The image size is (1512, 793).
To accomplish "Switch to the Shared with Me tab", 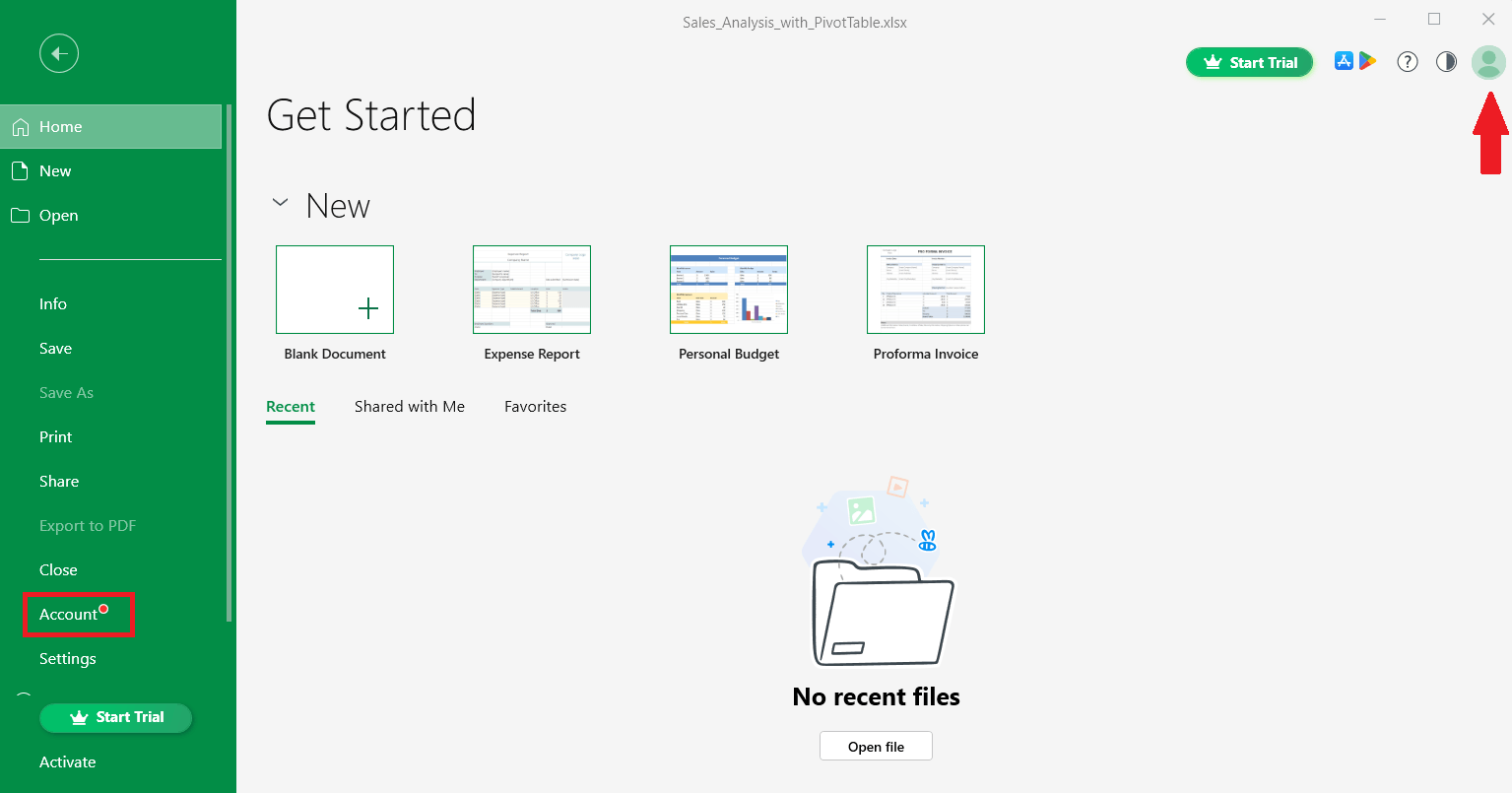I will [410, 407].
